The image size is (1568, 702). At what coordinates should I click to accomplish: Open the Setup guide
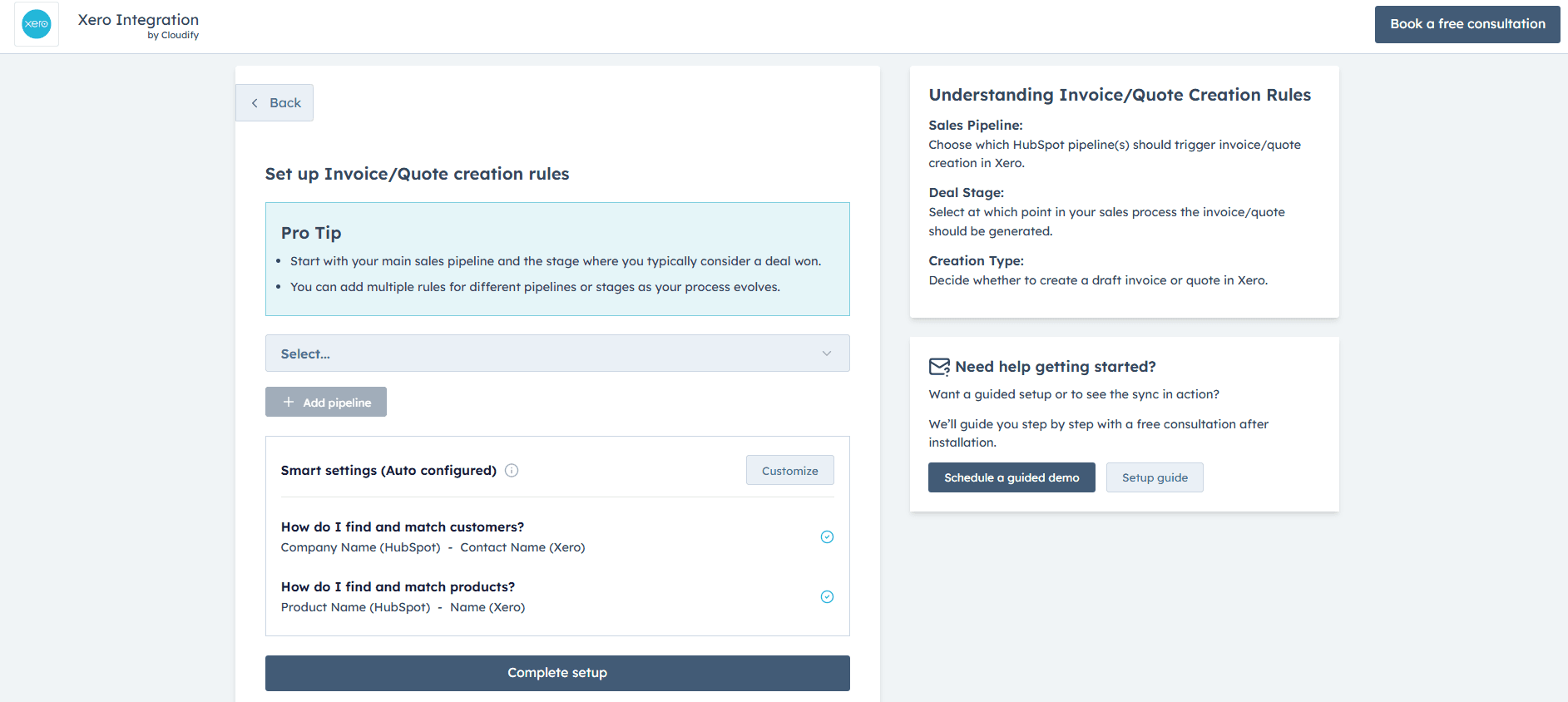tap(1155, 477)
